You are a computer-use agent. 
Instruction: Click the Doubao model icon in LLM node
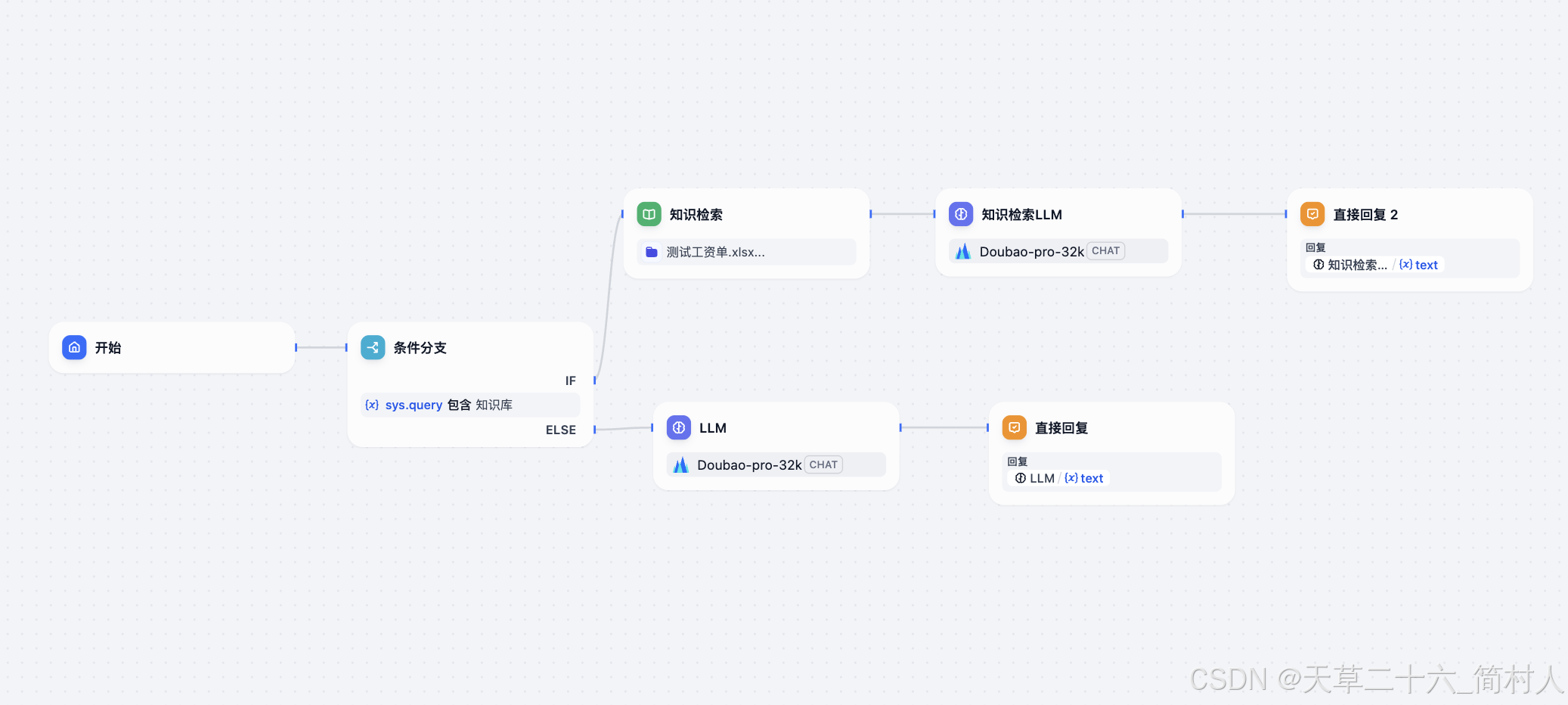tap(681, 464)
